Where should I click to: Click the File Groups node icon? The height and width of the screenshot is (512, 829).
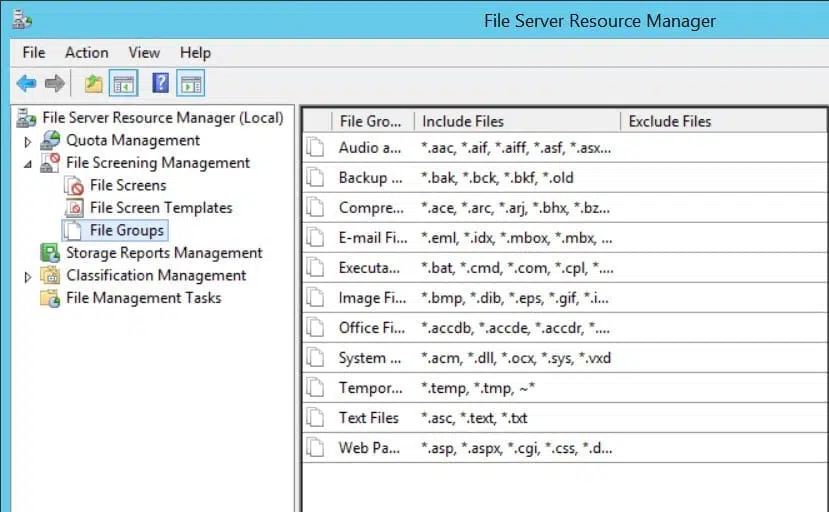coord(73,230)
